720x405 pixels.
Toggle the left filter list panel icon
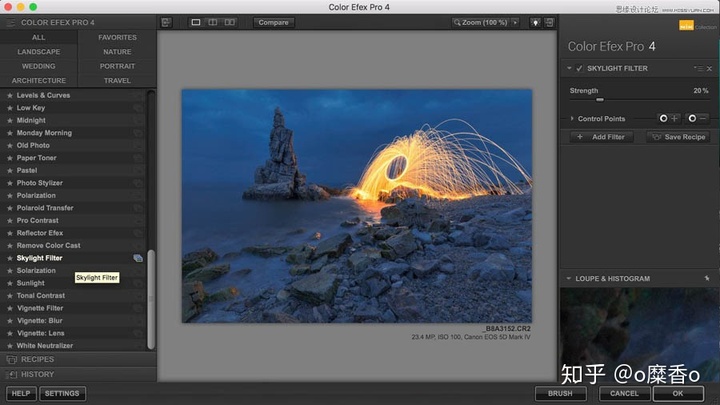(x=166, y=22)
